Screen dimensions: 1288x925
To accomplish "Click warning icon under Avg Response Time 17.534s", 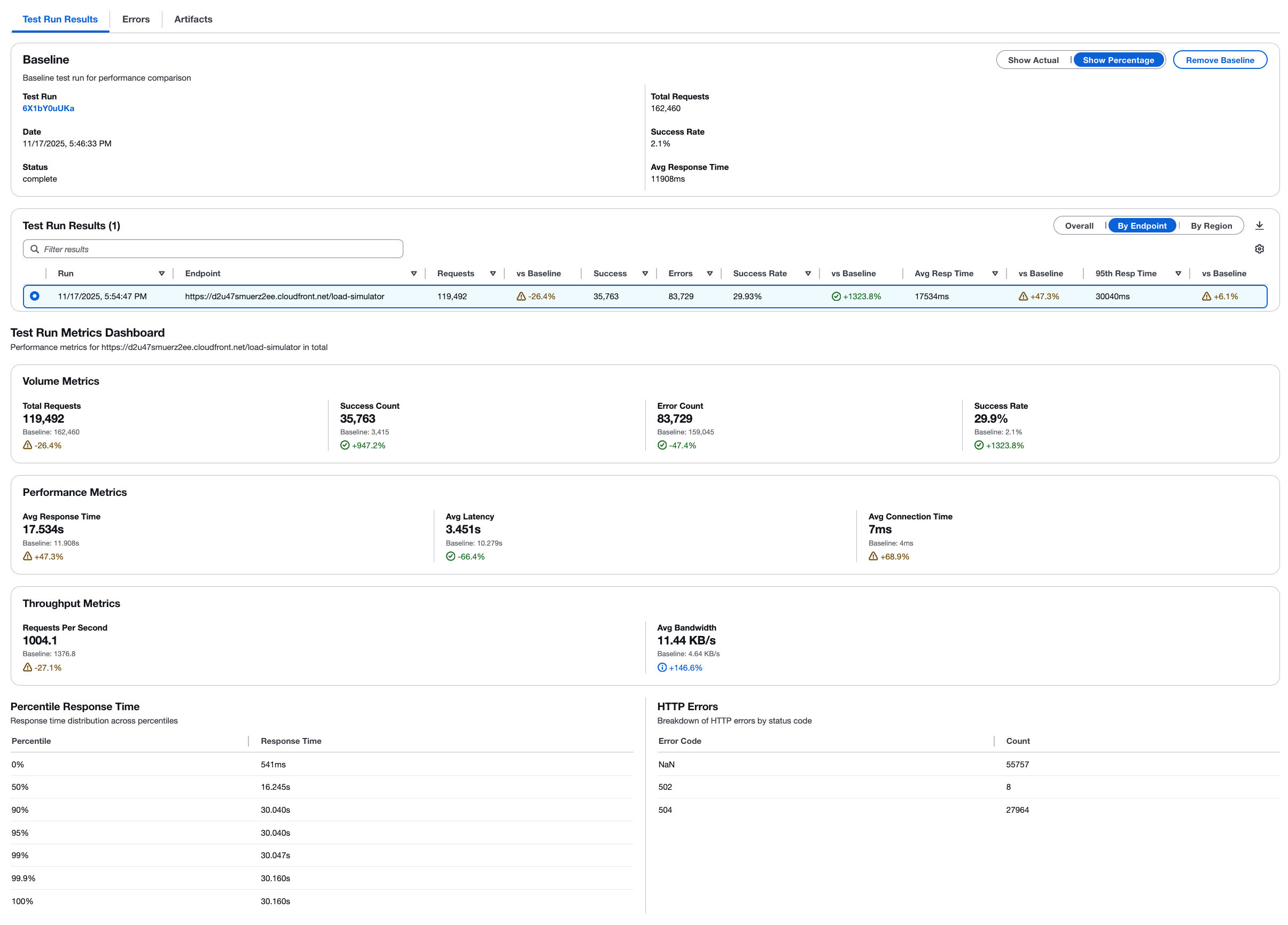I will (x=27, y=556).
